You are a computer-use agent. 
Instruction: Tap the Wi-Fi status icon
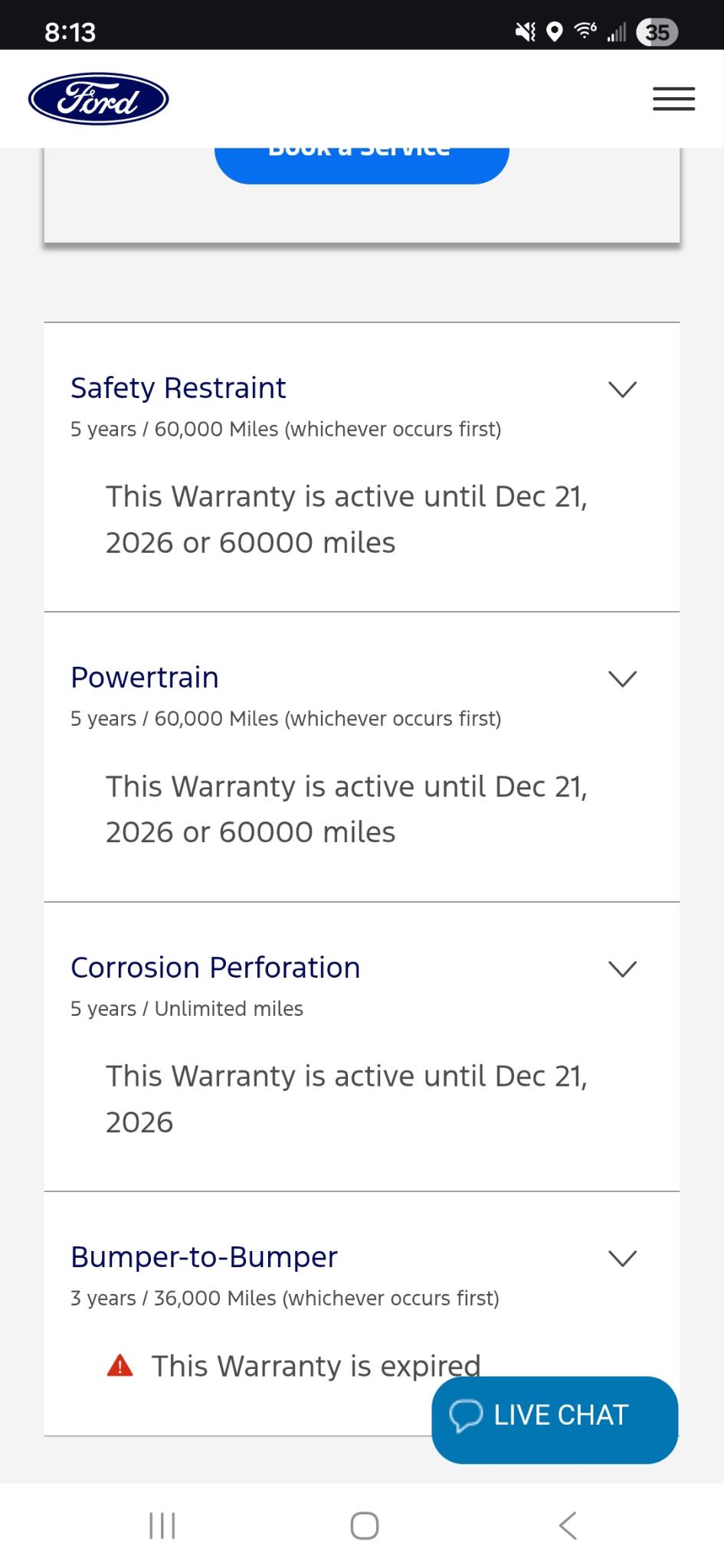tap(585, 31)
